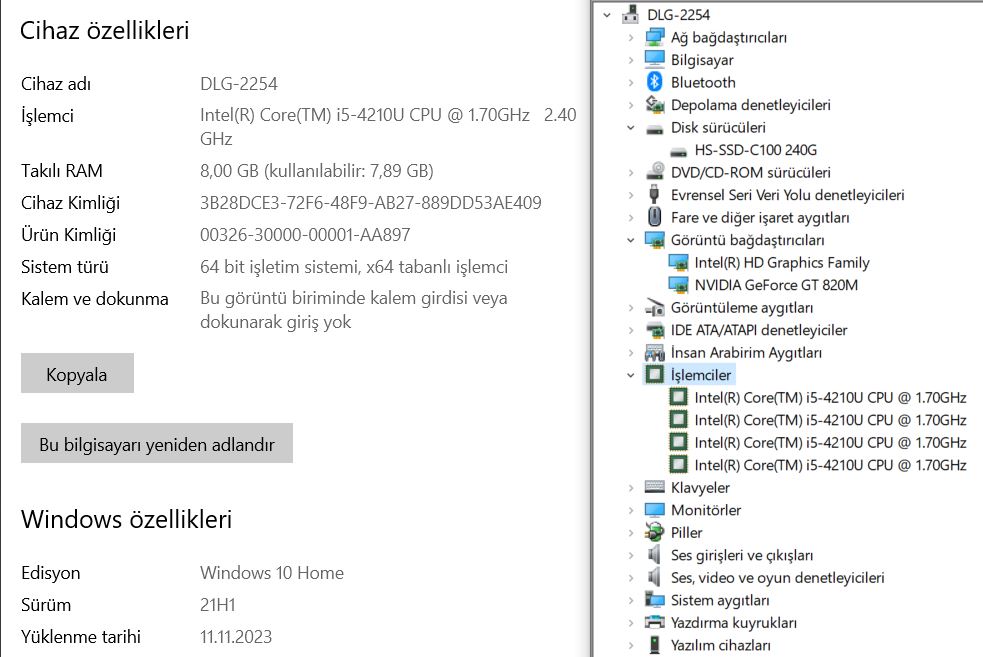
Task: Click the Bilgisayar monitor icon in the tree
Action: pos(654,60)
